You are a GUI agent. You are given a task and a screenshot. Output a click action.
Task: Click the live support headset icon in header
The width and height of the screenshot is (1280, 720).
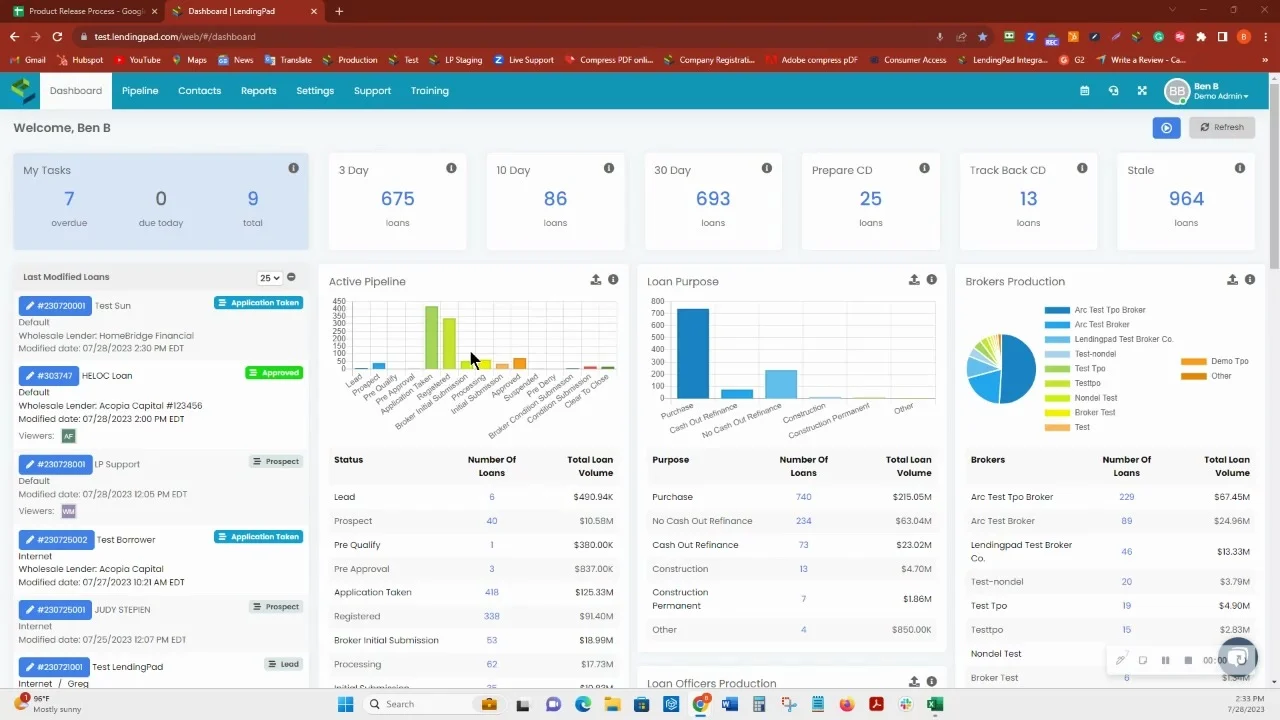1114,91
